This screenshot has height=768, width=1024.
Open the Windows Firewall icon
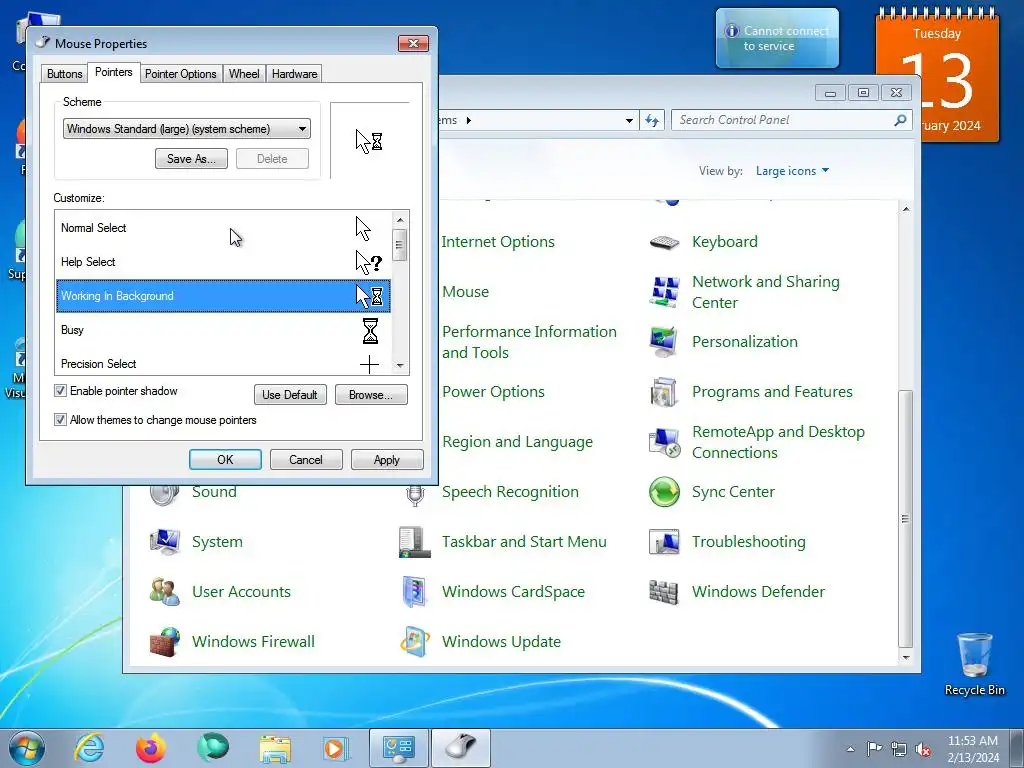click(165, 641)
